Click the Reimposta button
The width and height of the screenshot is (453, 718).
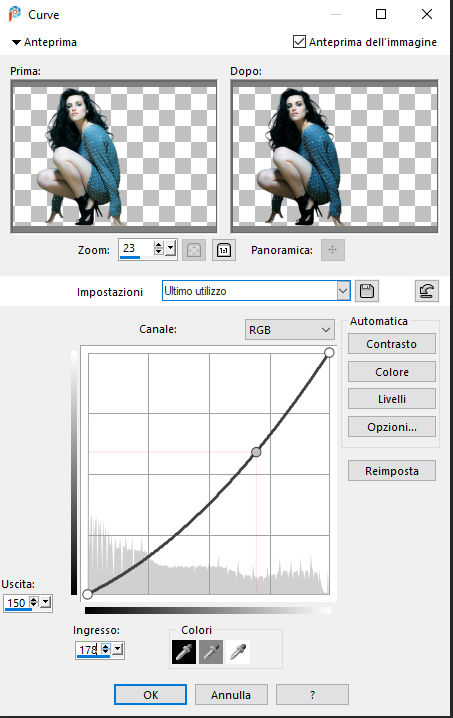coord(392,471)
